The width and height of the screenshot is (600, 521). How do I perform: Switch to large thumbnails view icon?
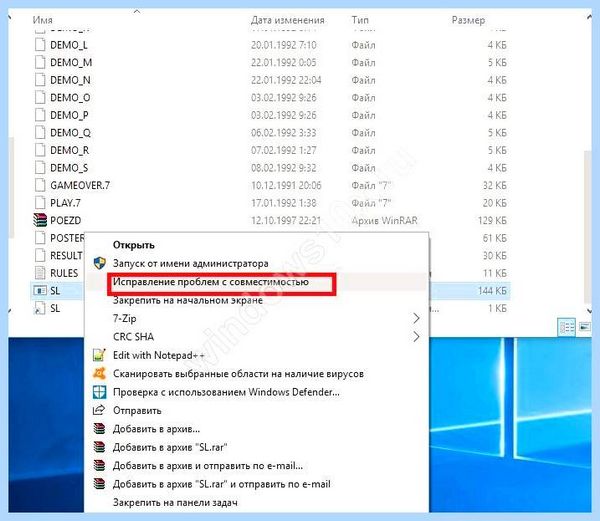click(584, 327)
